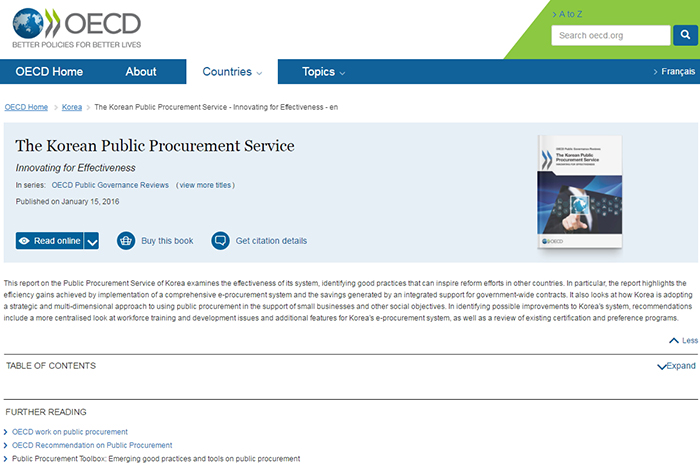Click the OECD Home breadcrumb link

click(26, 107)
